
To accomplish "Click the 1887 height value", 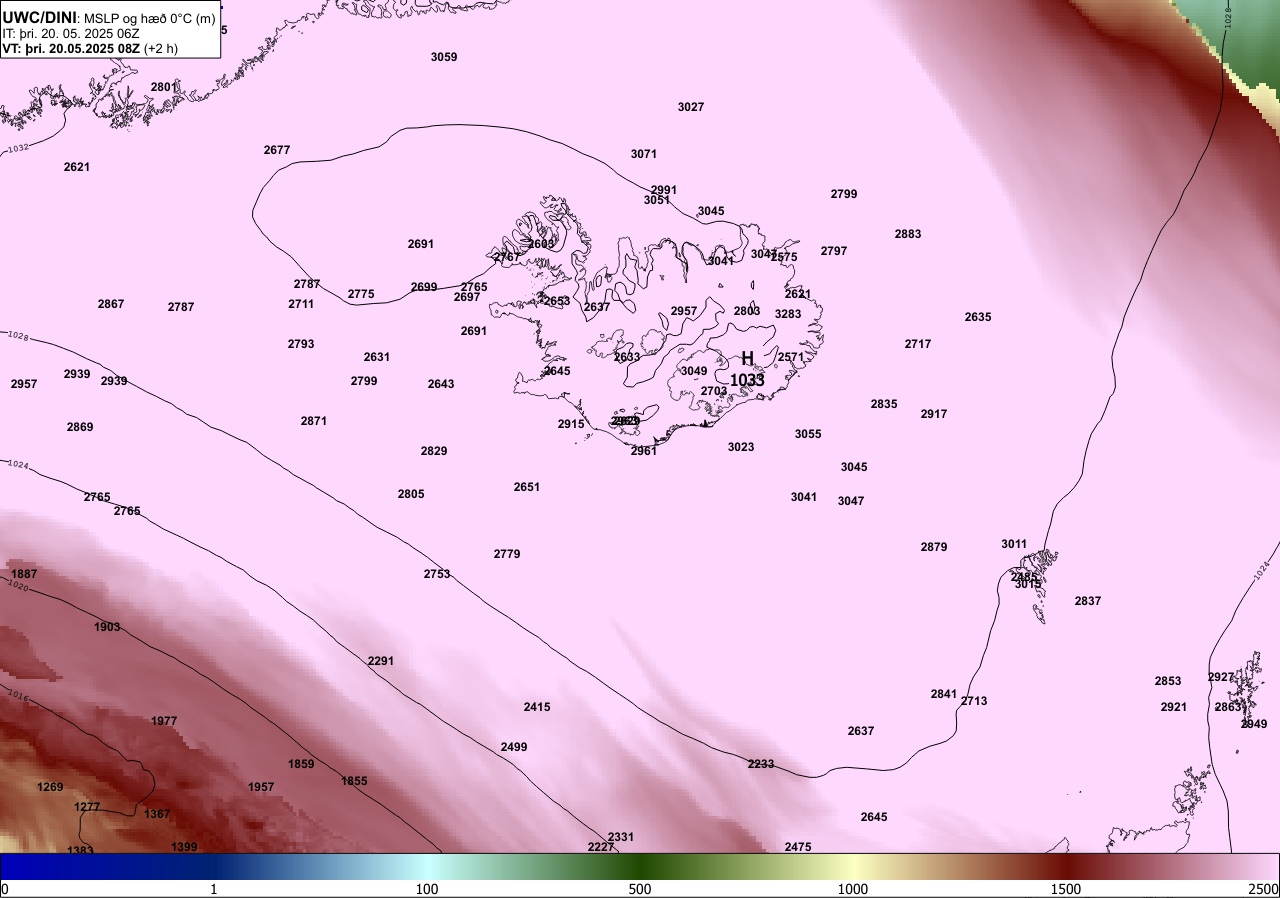I will pyautogui.click(x=24, y=574).
